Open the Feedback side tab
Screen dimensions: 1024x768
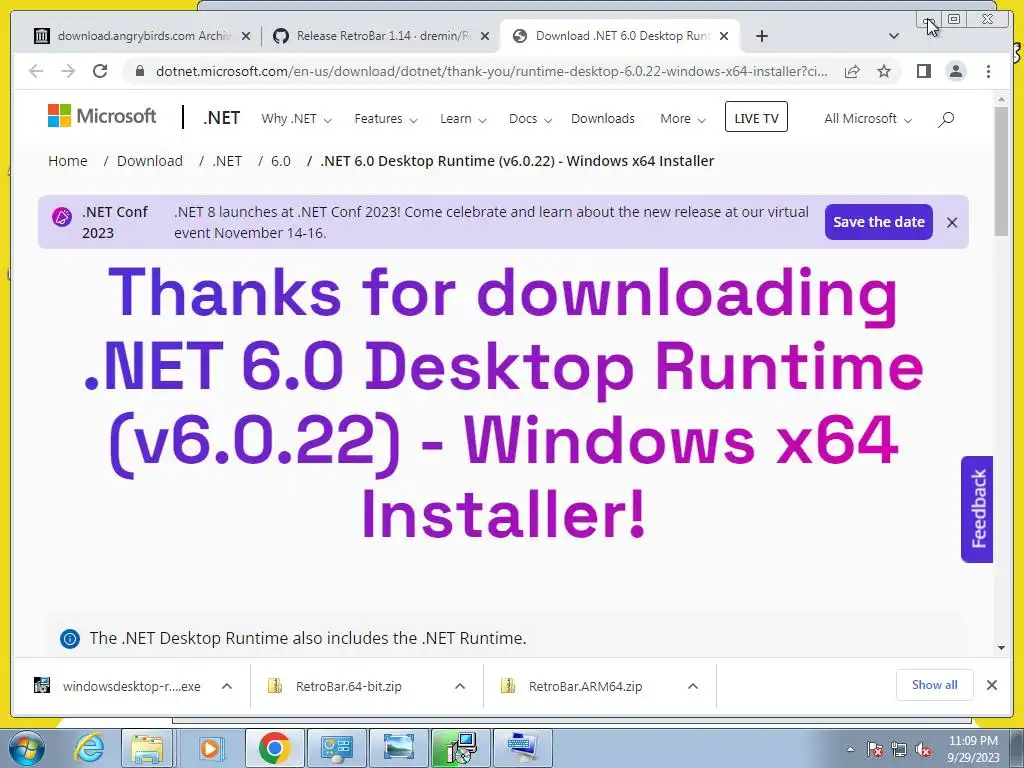coord(977,509)
